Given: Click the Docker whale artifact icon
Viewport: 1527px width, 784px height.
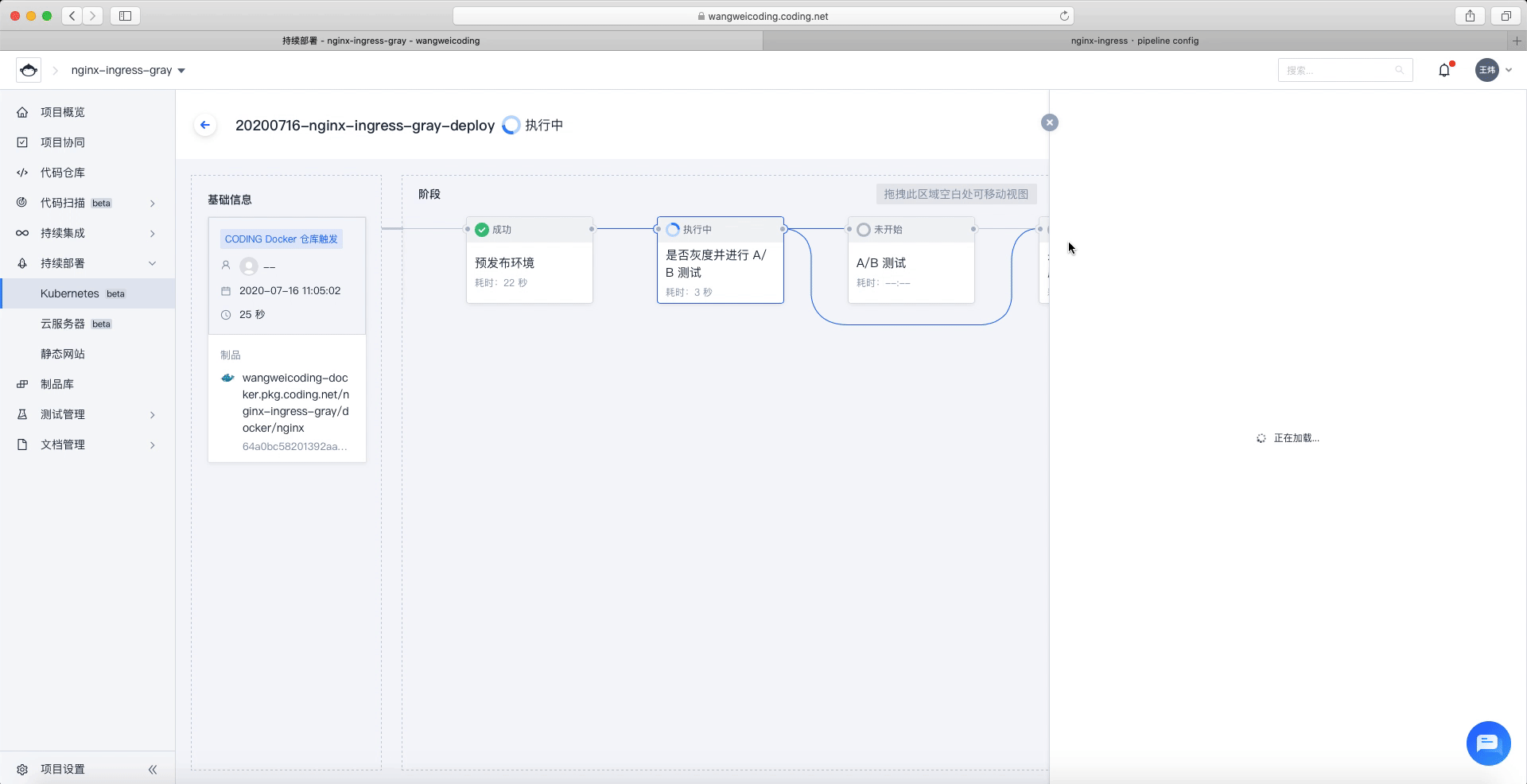Looking at the screenshot, I should 228,378.
